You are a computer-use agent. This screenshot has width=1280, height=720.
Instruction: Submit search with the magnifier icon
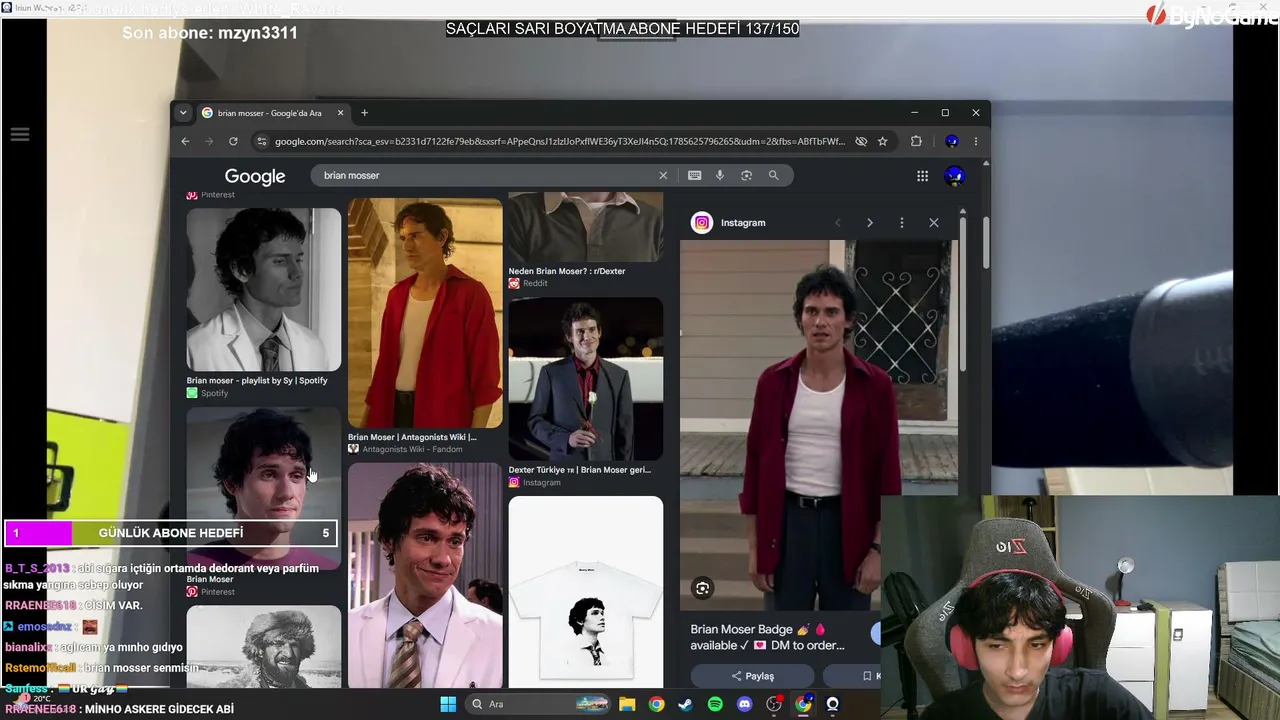[773, 176]
